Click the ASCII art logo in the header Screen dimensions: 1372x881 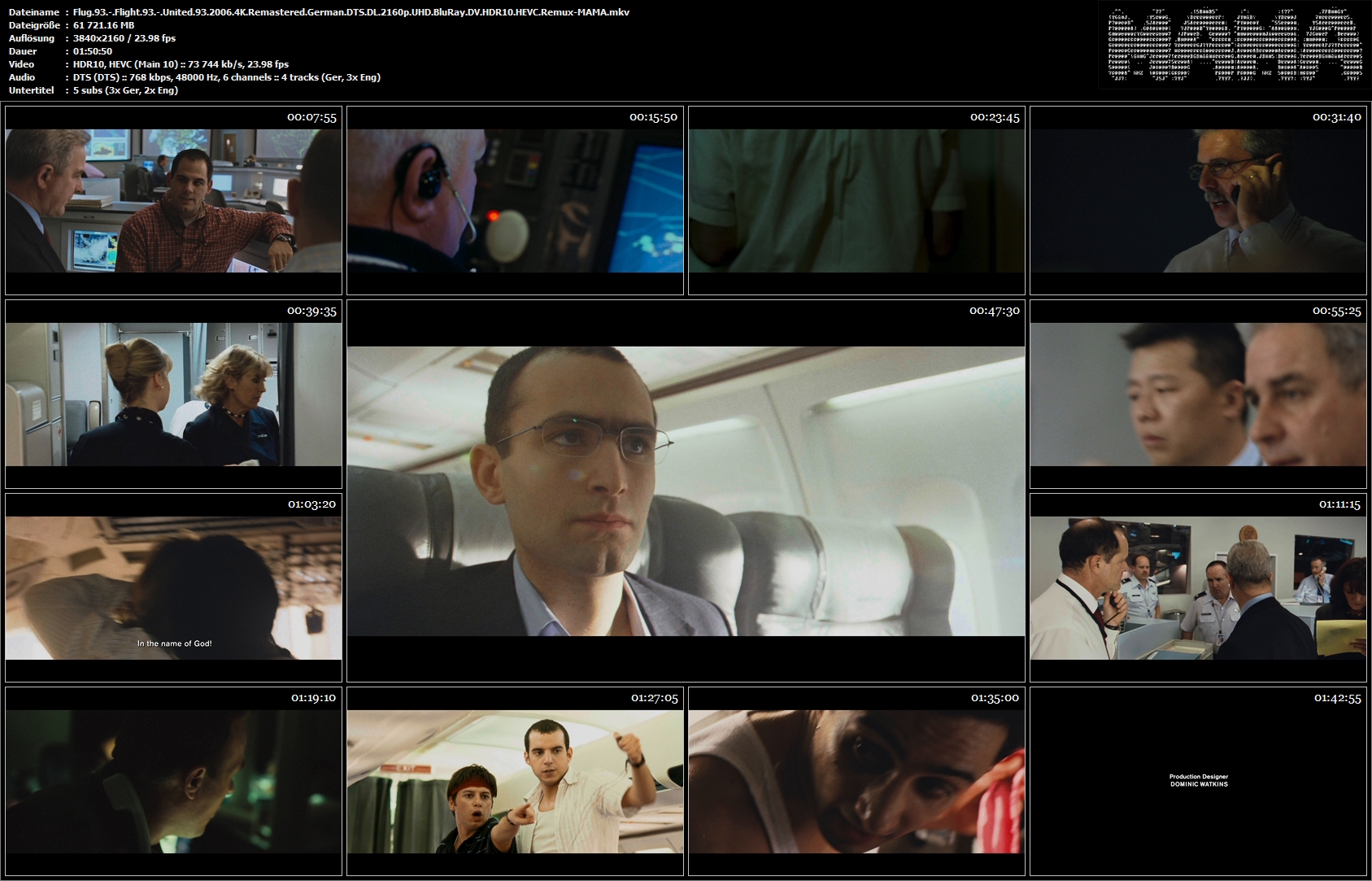(1235, 46)
